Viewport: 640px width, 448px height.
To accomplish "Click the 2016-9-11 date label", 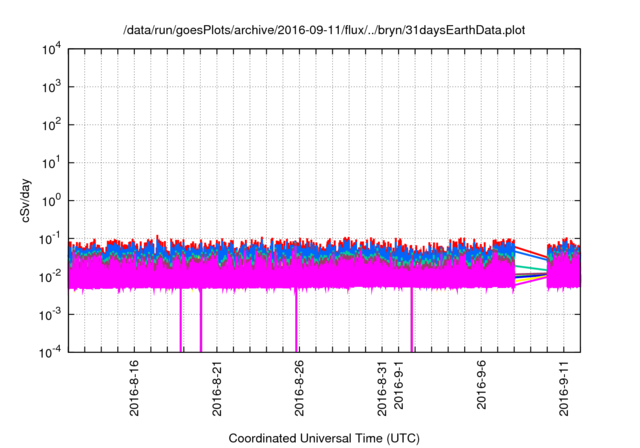I will (x=564, y=388).
